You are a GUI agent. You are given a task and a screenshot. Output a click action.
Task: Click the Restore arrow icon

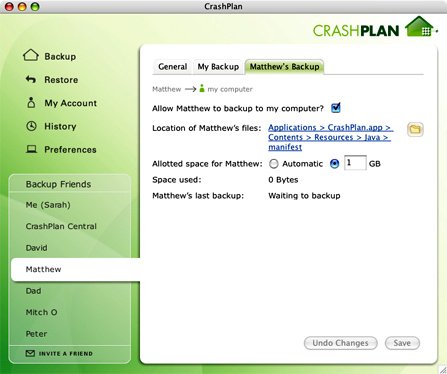click(31, 79)
